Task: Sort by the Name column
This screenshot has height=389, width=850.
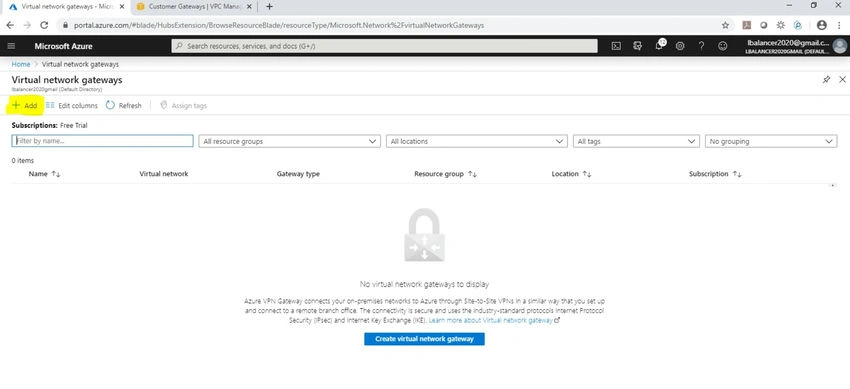Action: 44,174
